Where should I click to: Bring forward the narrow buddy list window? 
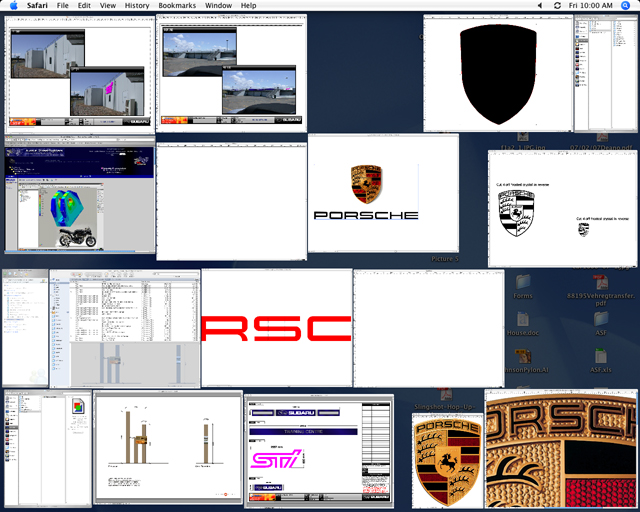click(x=25, y=328)
